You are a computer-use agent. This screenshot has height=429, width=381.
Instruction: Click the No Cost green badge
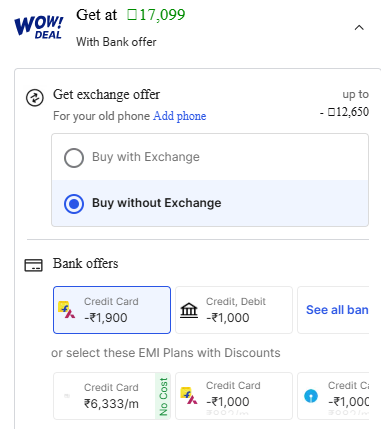pos(163,396)
